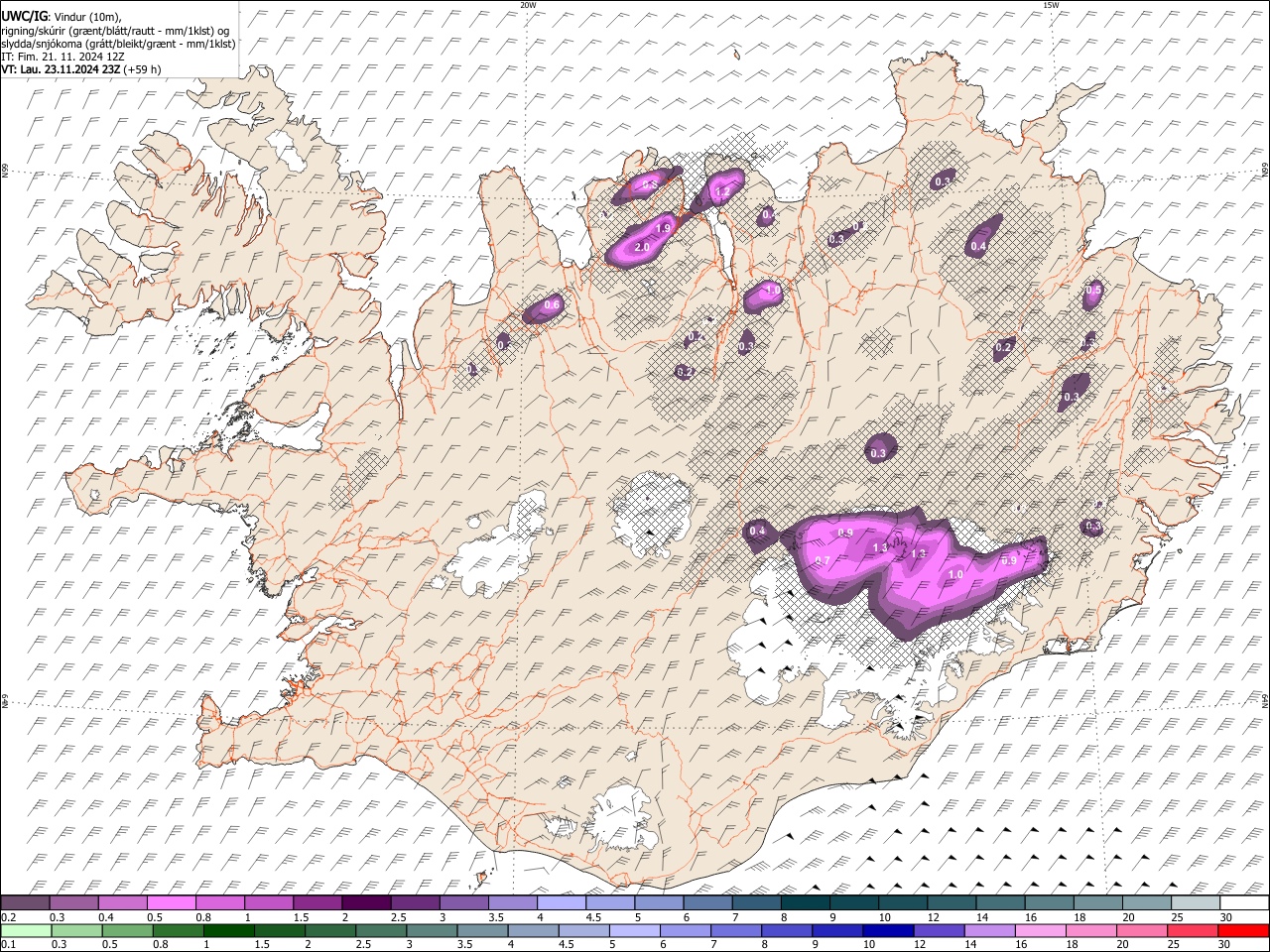Click bottom-row dark green swatch between 1 and 1.5
The image size is (1270, 952).
pyautogui.click(x=229, y=930)
